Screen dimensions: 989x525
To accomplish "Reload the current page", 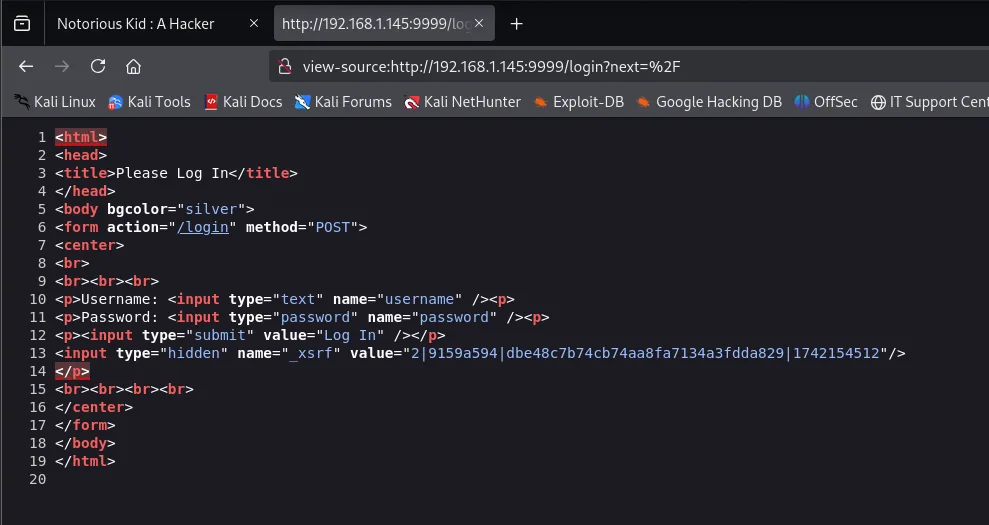I will (98, 66).
